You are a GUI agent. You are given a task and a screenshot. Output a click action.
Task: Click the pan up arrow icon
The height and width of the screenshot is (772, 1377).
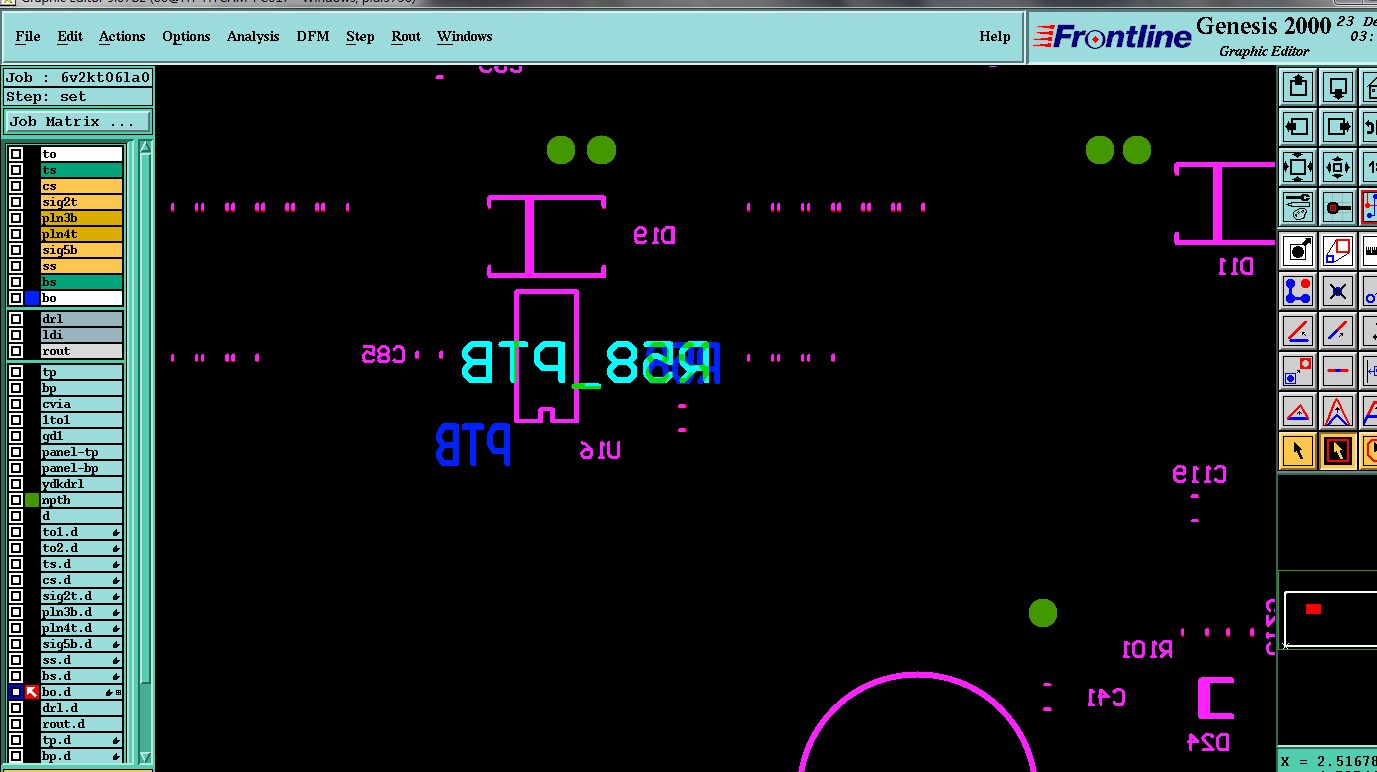click(x=1298, y=86)
